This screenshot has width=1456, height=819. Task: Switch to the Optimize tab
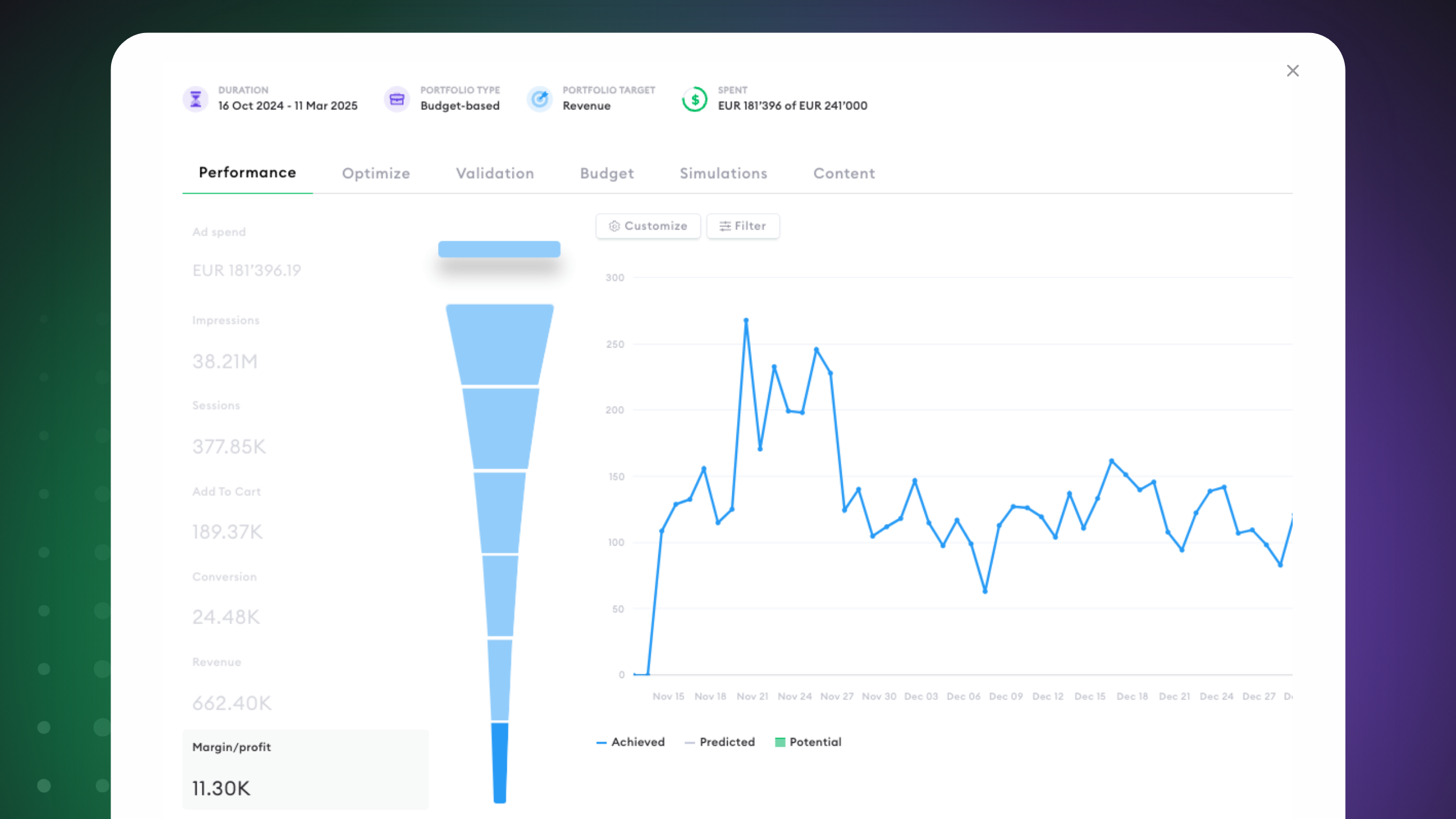pyautogui.click(x=375, y=174)
